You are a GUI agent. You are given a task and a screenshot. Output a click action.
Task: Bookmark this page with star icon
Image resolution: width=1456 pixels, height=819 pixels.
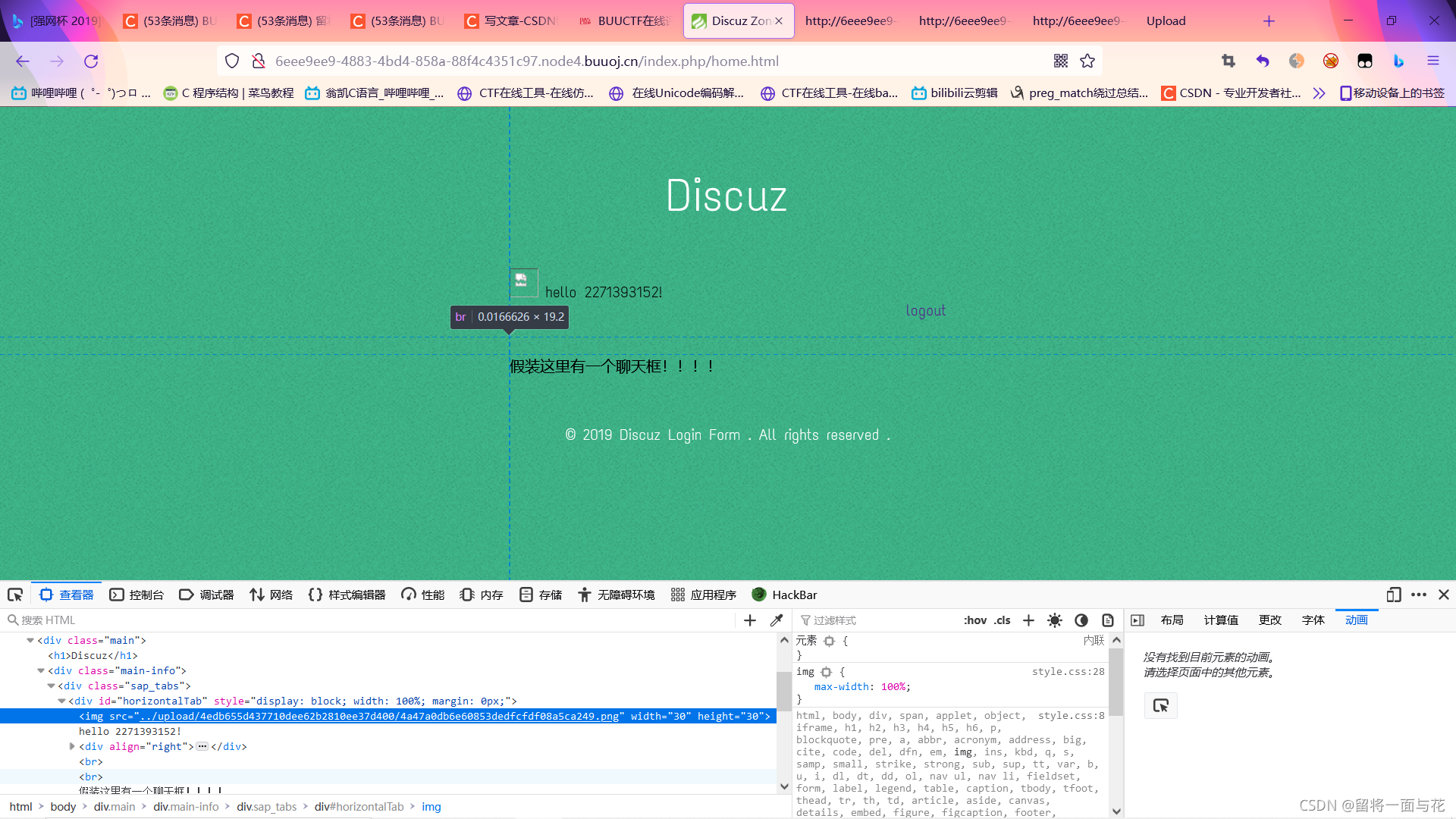(1087, 61)
